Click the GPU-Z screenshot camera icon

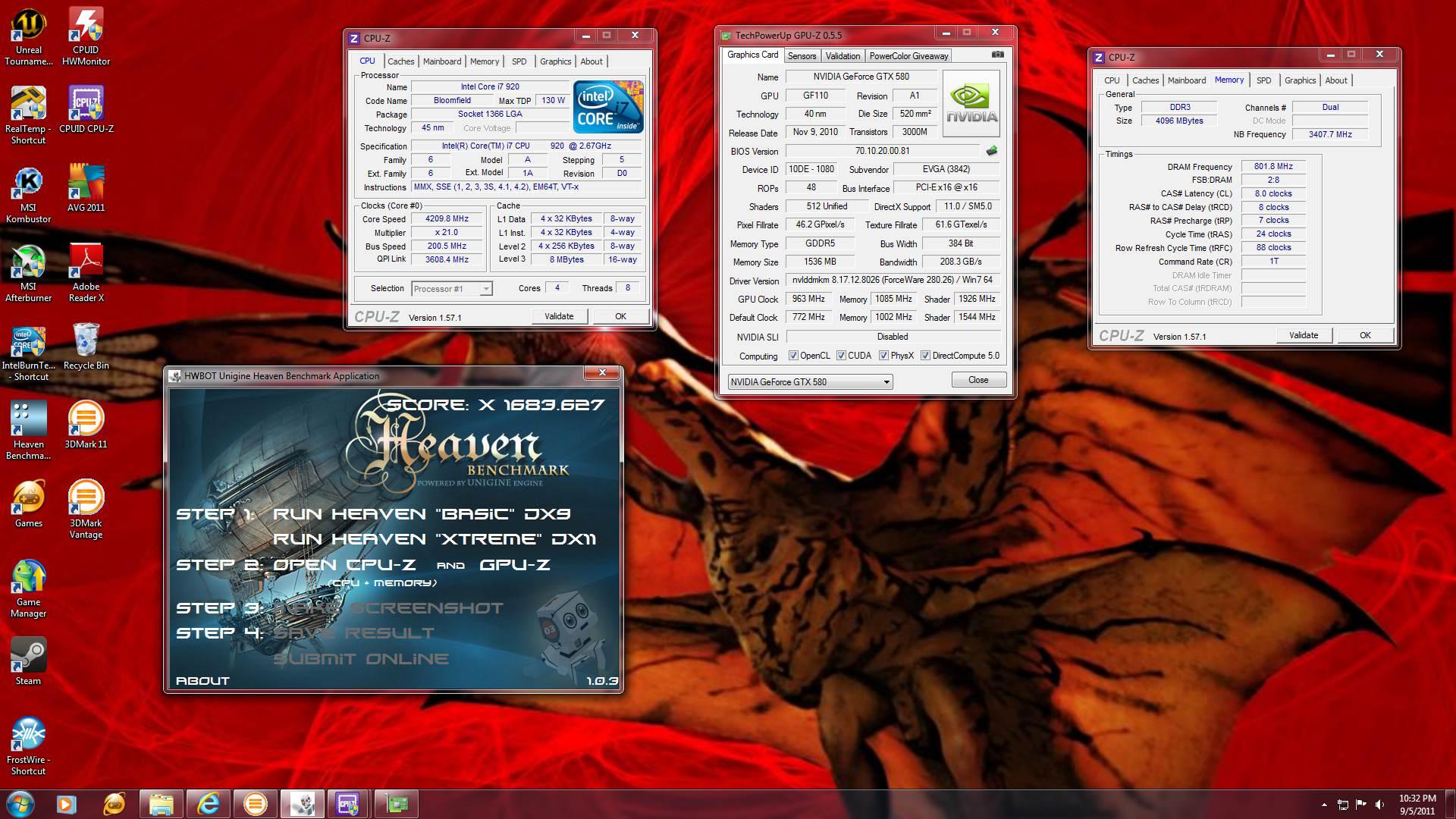click(998, 55)
